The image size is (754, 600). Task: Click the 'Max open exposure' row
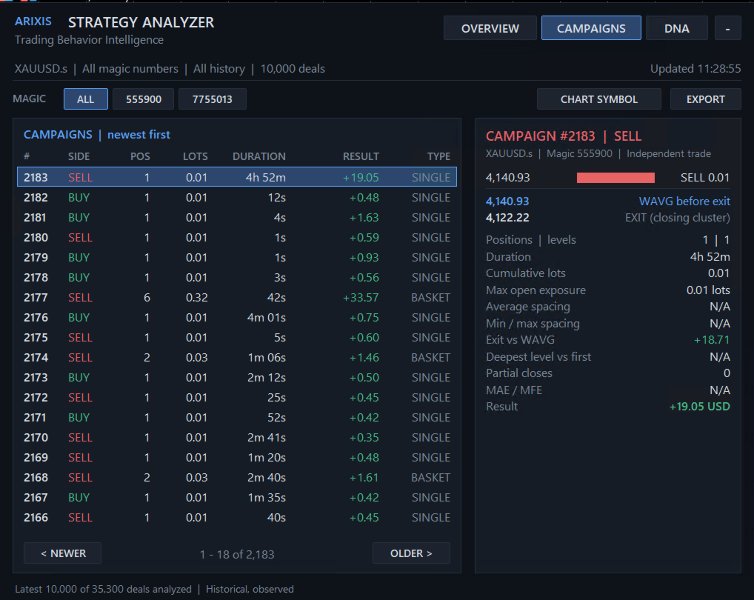click(x=608, y=290)
